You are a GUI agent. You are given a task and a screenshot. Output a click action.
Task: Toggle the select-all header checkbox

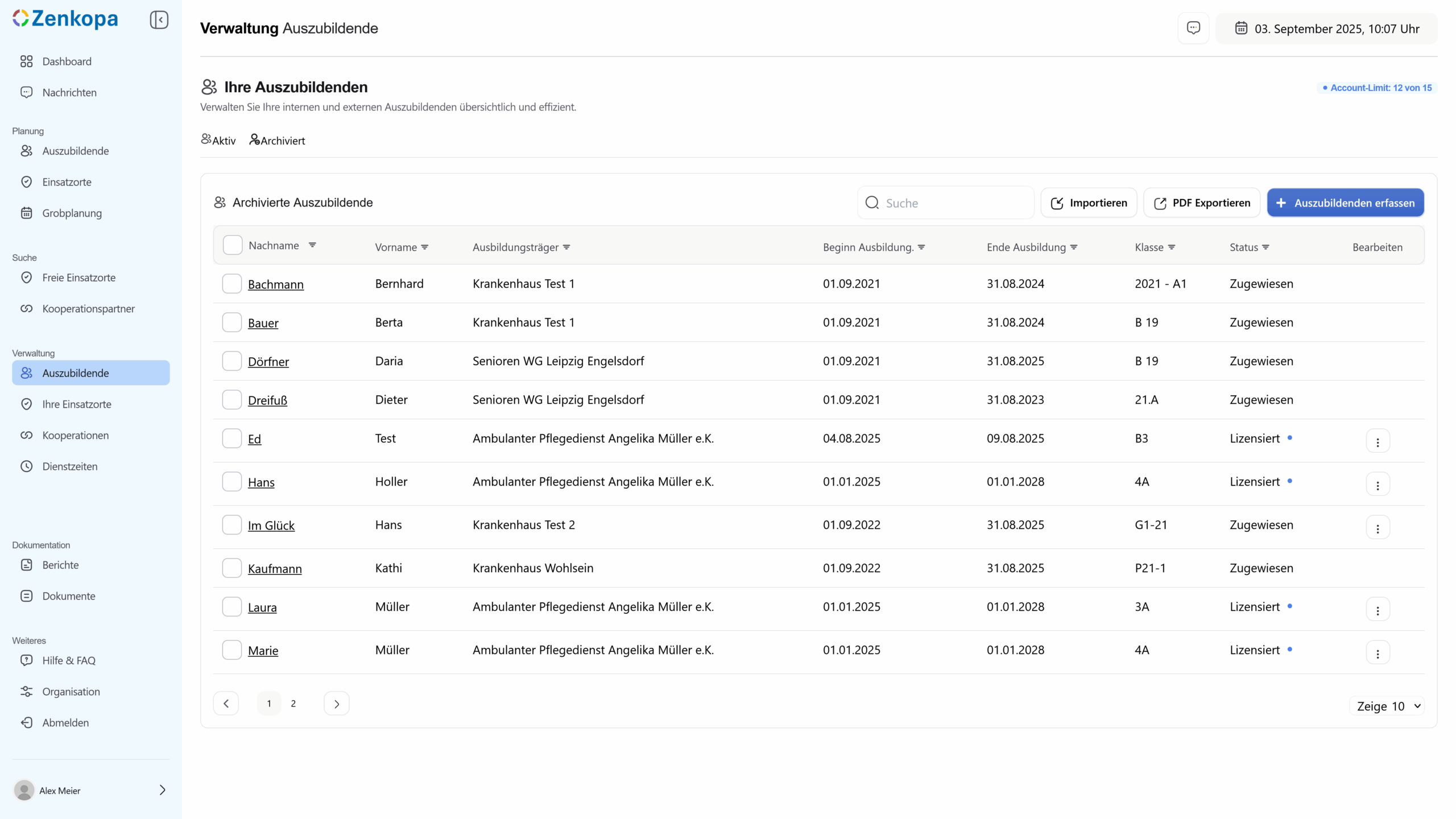(x=232, y=245)
